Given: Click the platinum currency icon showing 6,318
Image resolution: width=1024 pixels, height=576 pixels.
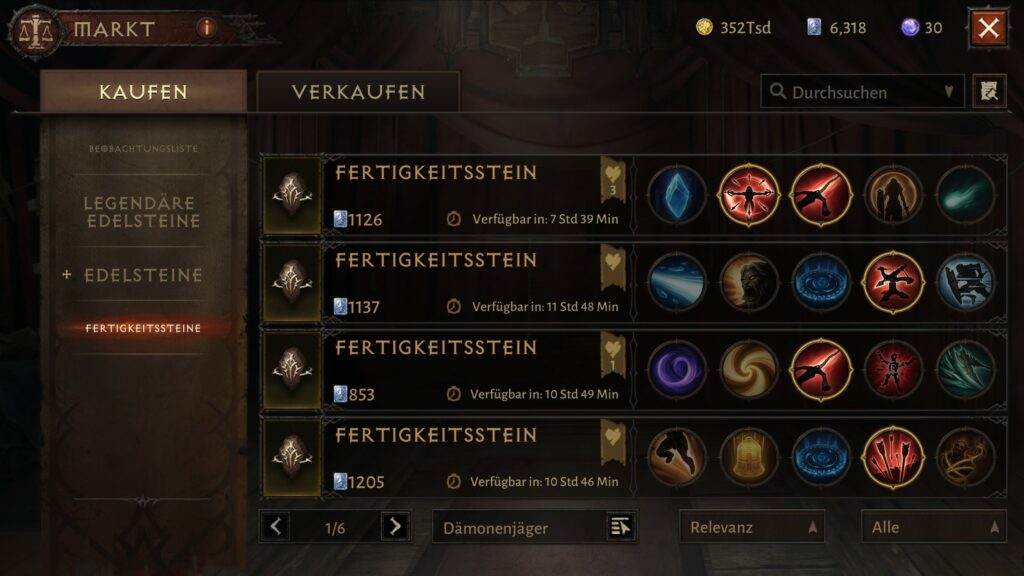Looking at the screenshot, I should [814, 27].
